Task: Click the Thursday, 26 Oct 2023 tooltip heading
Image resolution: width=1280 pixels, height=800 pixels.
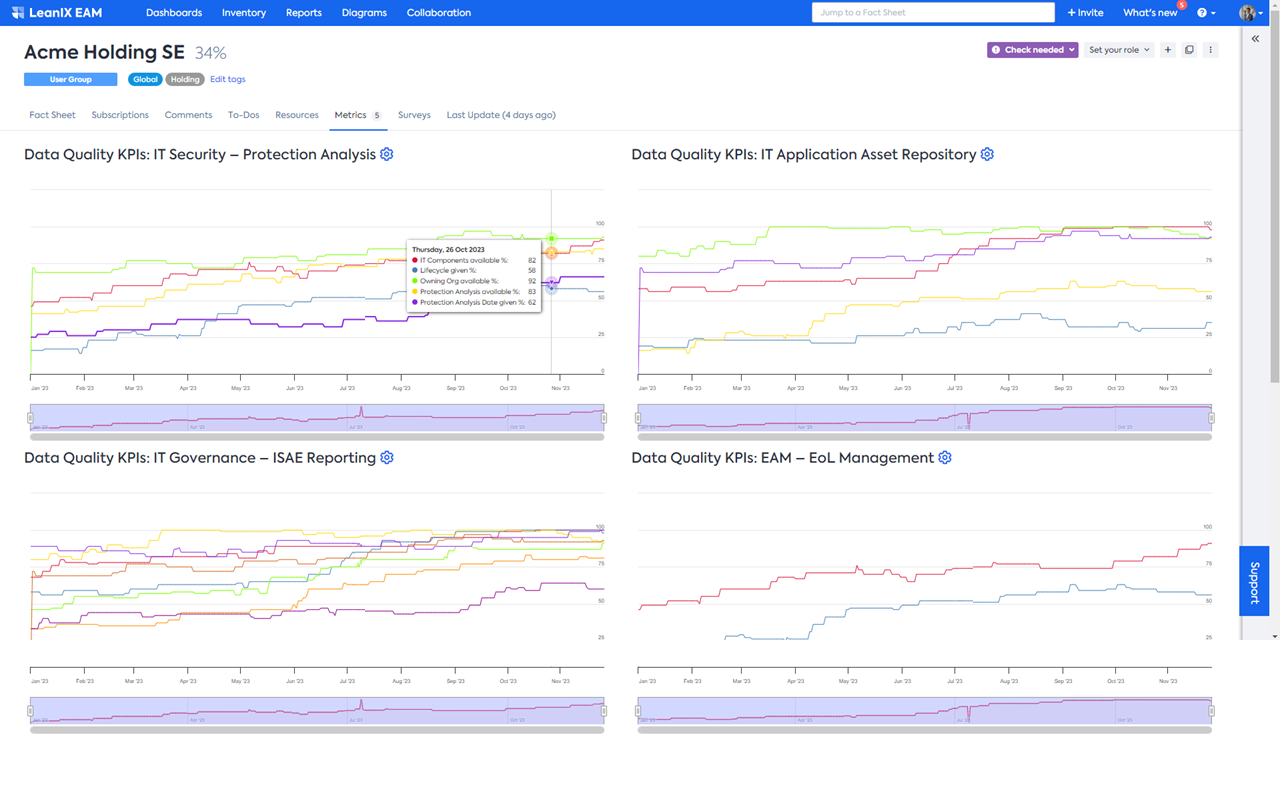Action: pyautogui.click(x=448, y=249)
